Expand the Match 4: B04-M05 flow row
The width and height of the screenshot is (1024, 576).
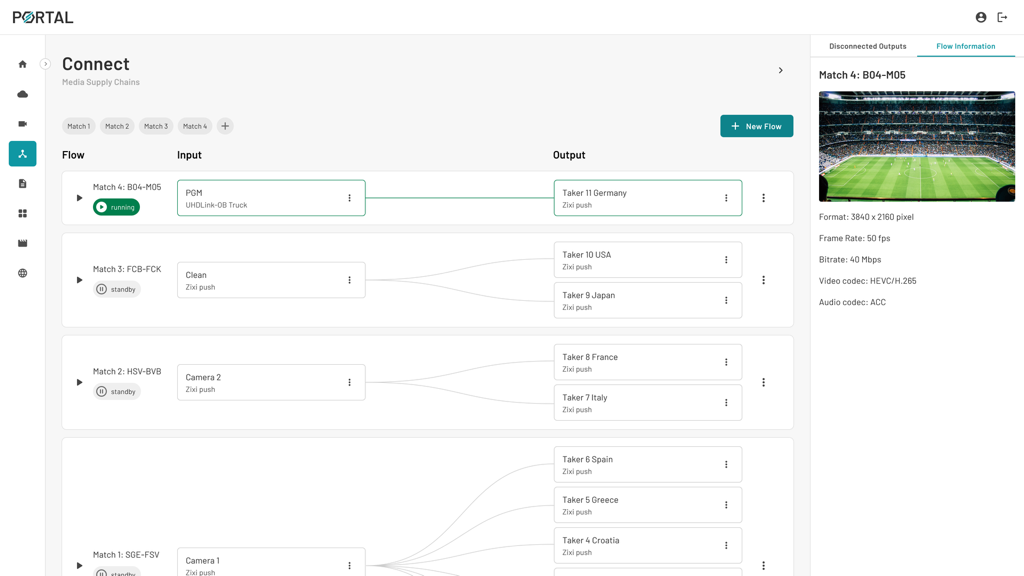79,198
